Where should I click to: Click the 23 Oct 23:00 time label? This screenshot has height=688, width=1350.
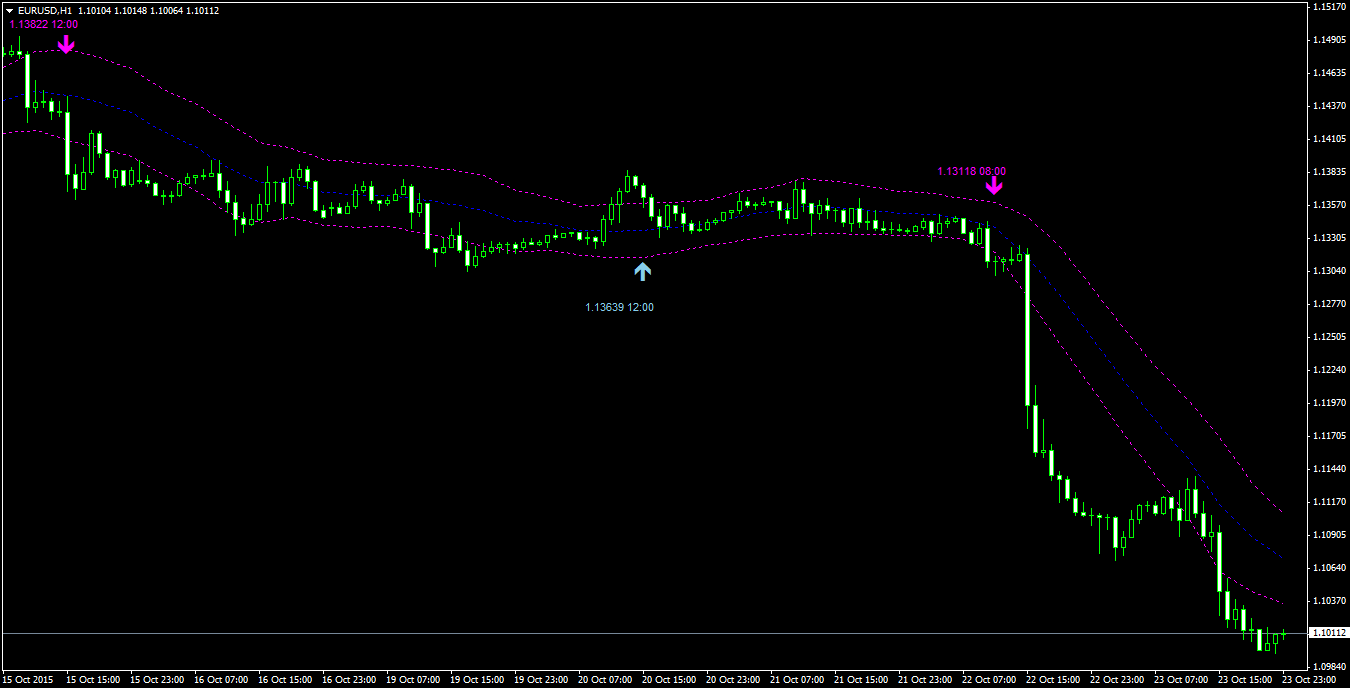(1307, 679)
